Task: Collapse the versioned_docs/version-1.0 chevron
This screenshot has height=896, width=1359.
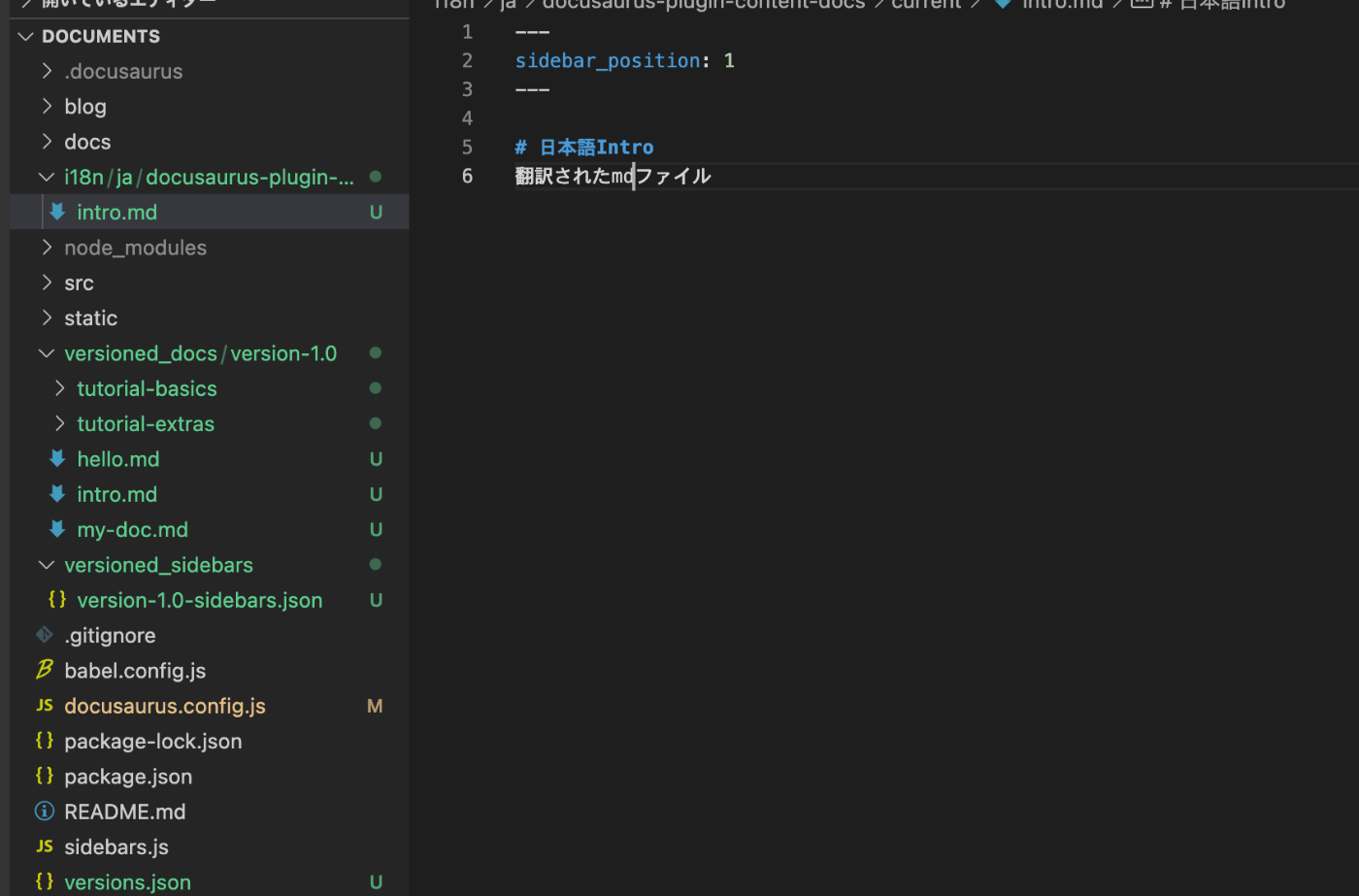Action: 47,353
